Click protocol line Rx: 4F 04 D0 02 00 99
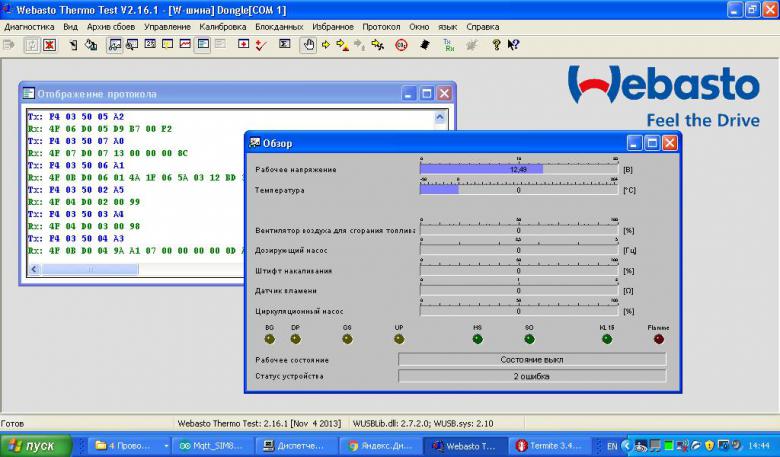The image size is (780, 457). (x=84, y=202)
